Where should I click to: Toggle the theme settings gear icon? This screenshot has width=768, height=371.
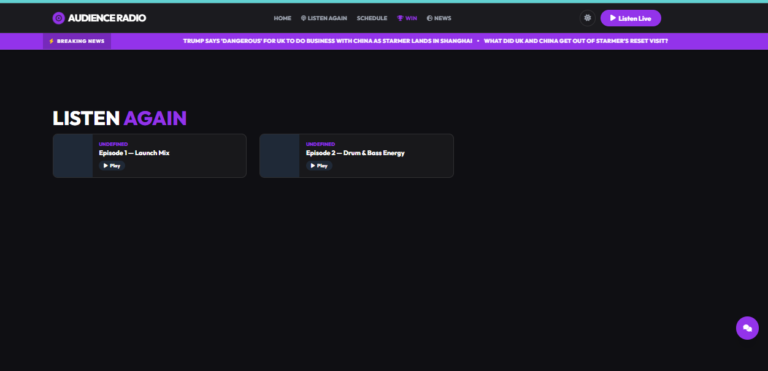587,18
